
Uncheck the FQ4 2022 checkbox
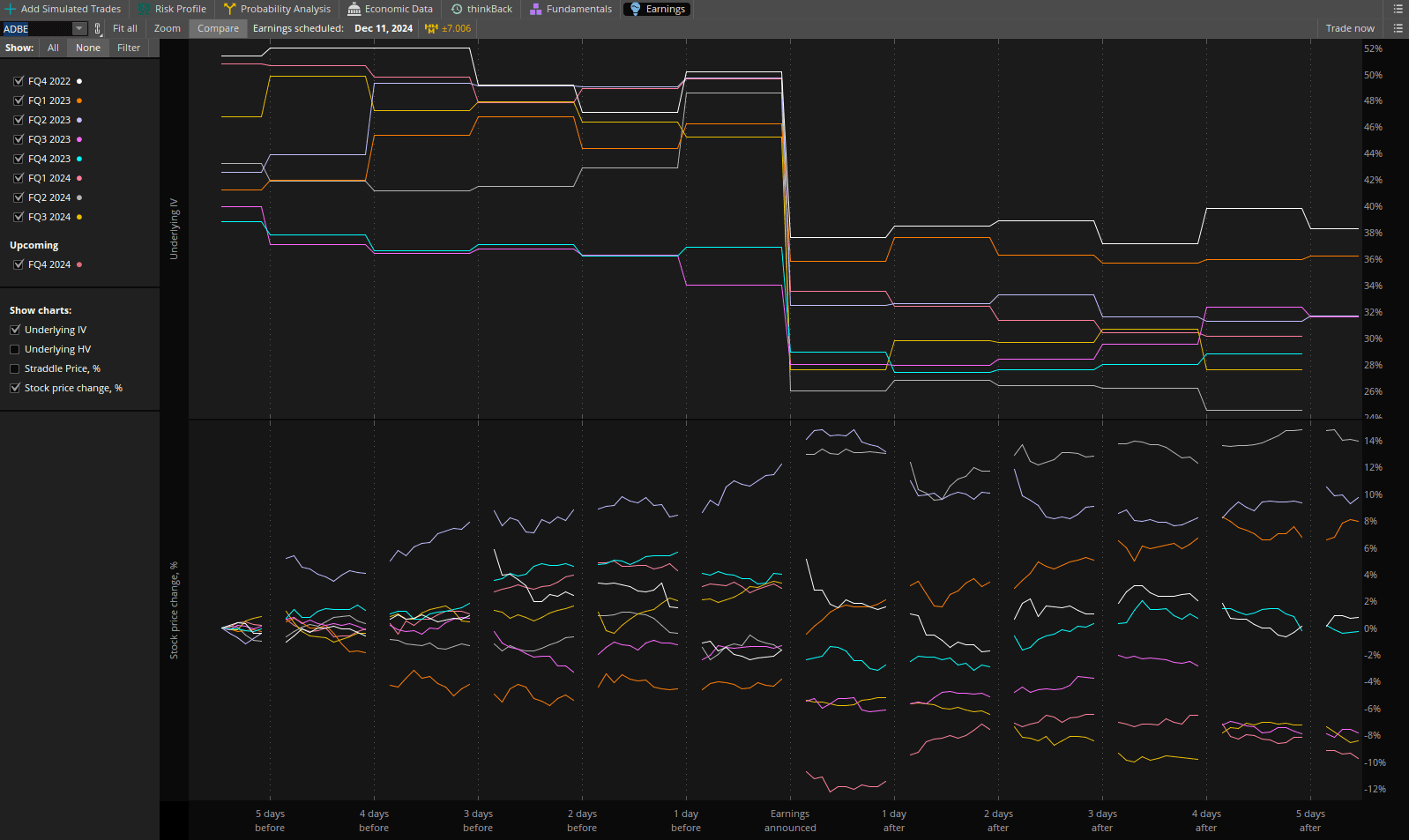[x=19, y=81]
